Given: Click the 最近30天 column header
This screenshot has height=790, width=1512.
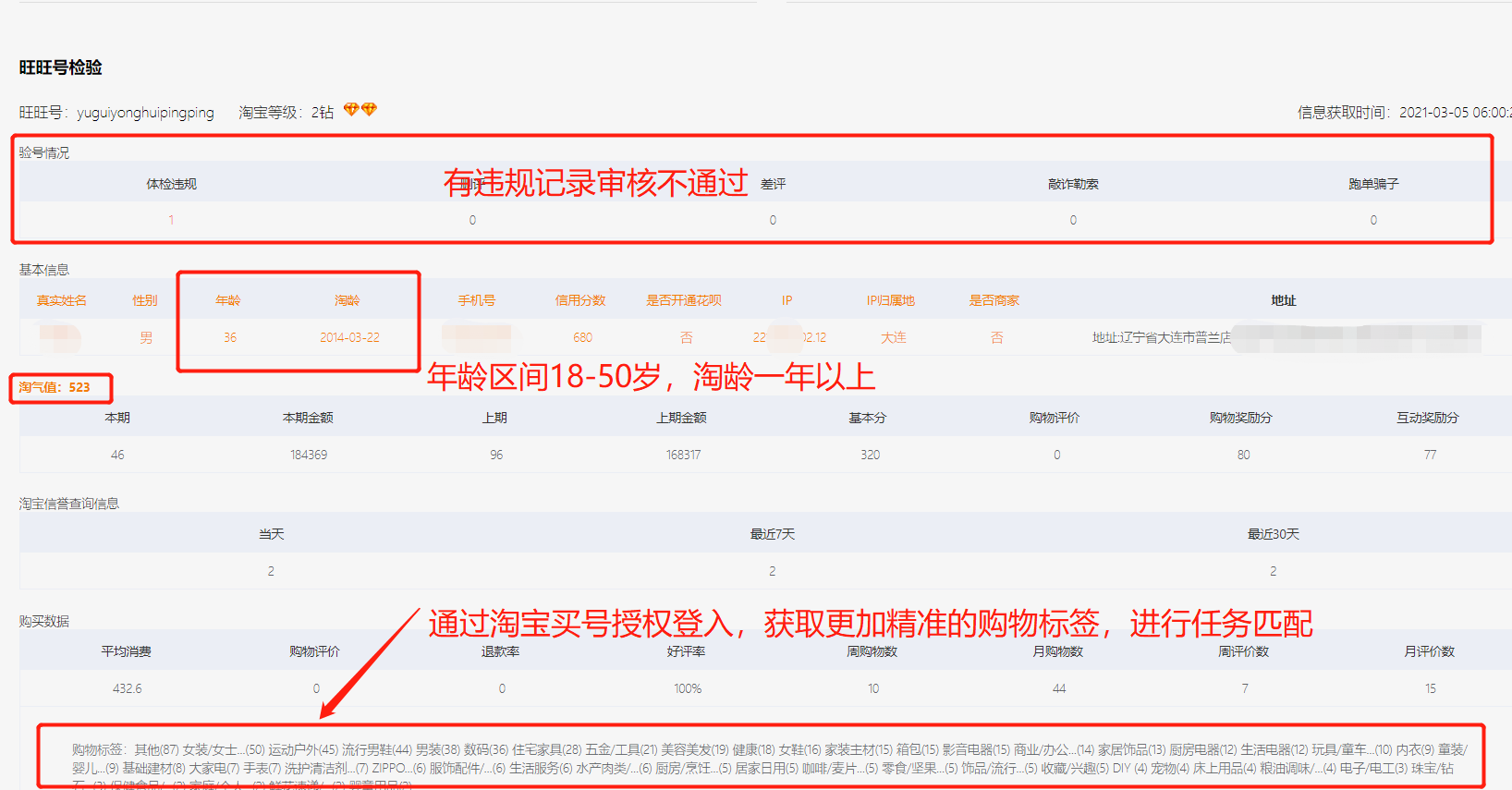Looking at the screenshot, I should click(1274, 534).
